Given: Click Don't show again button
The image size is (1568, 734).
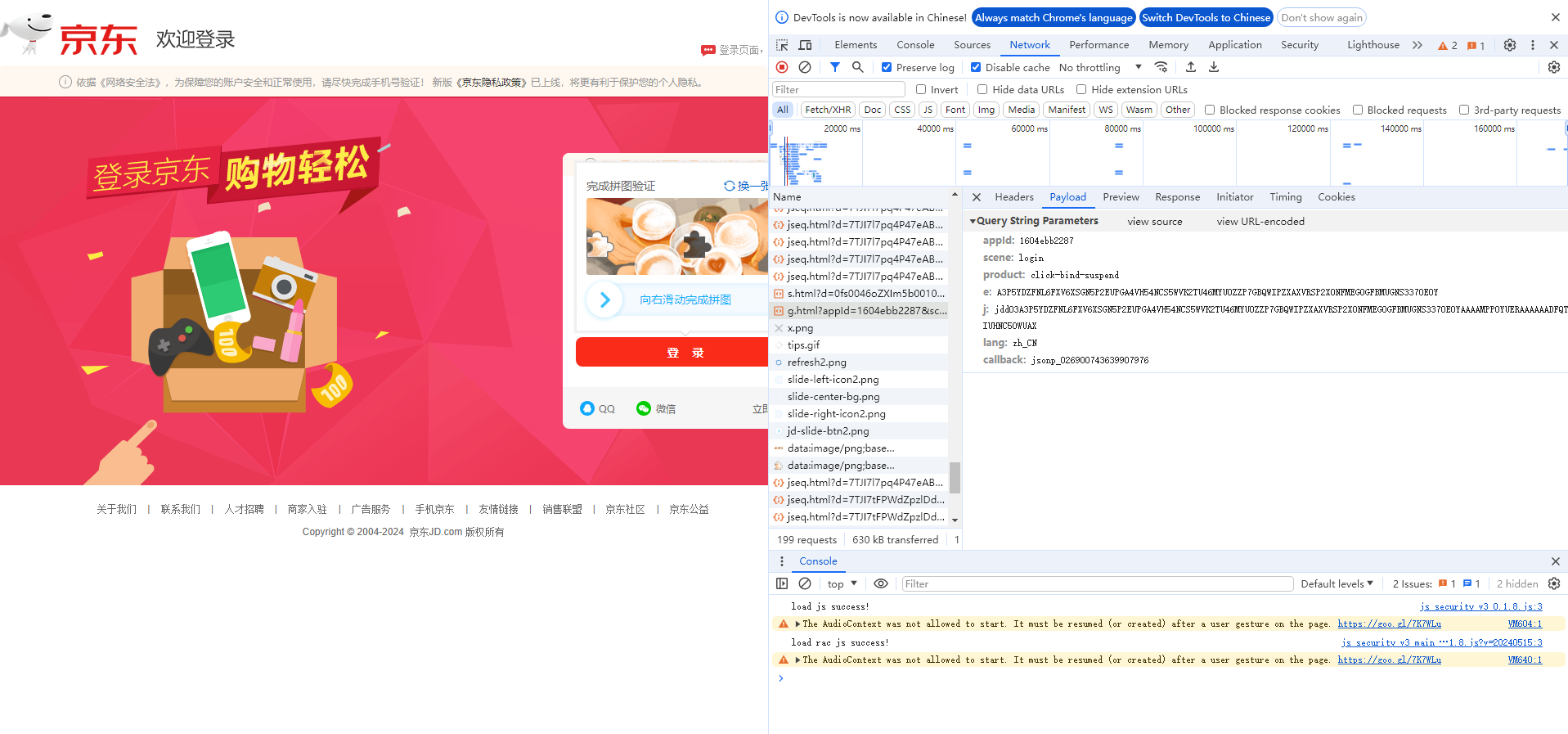Looking at the screenshot, I should click(x=1321, y=17).
